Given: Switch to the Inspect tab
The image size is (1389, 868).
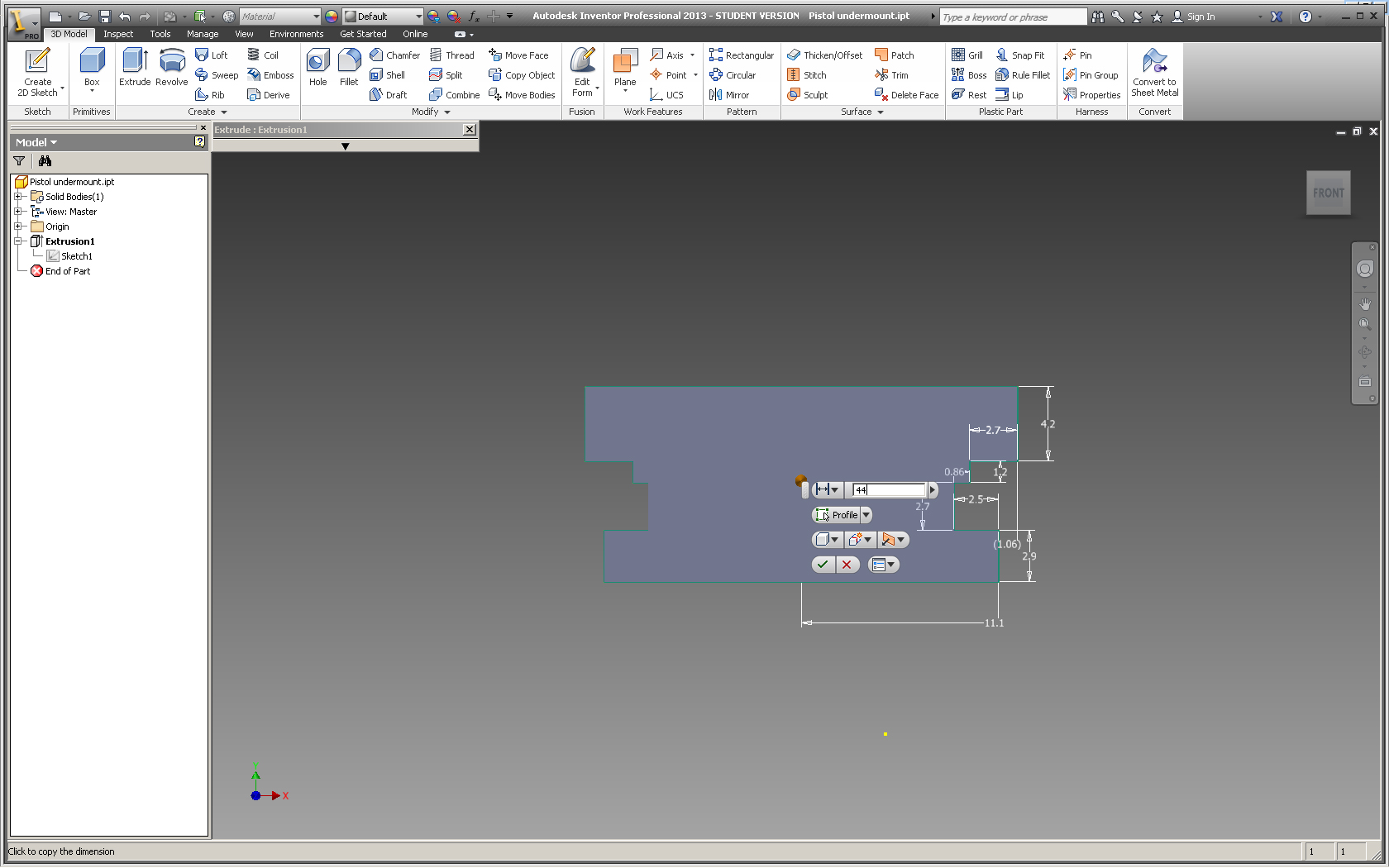Looking at the screenshot, I should point(118,34).
